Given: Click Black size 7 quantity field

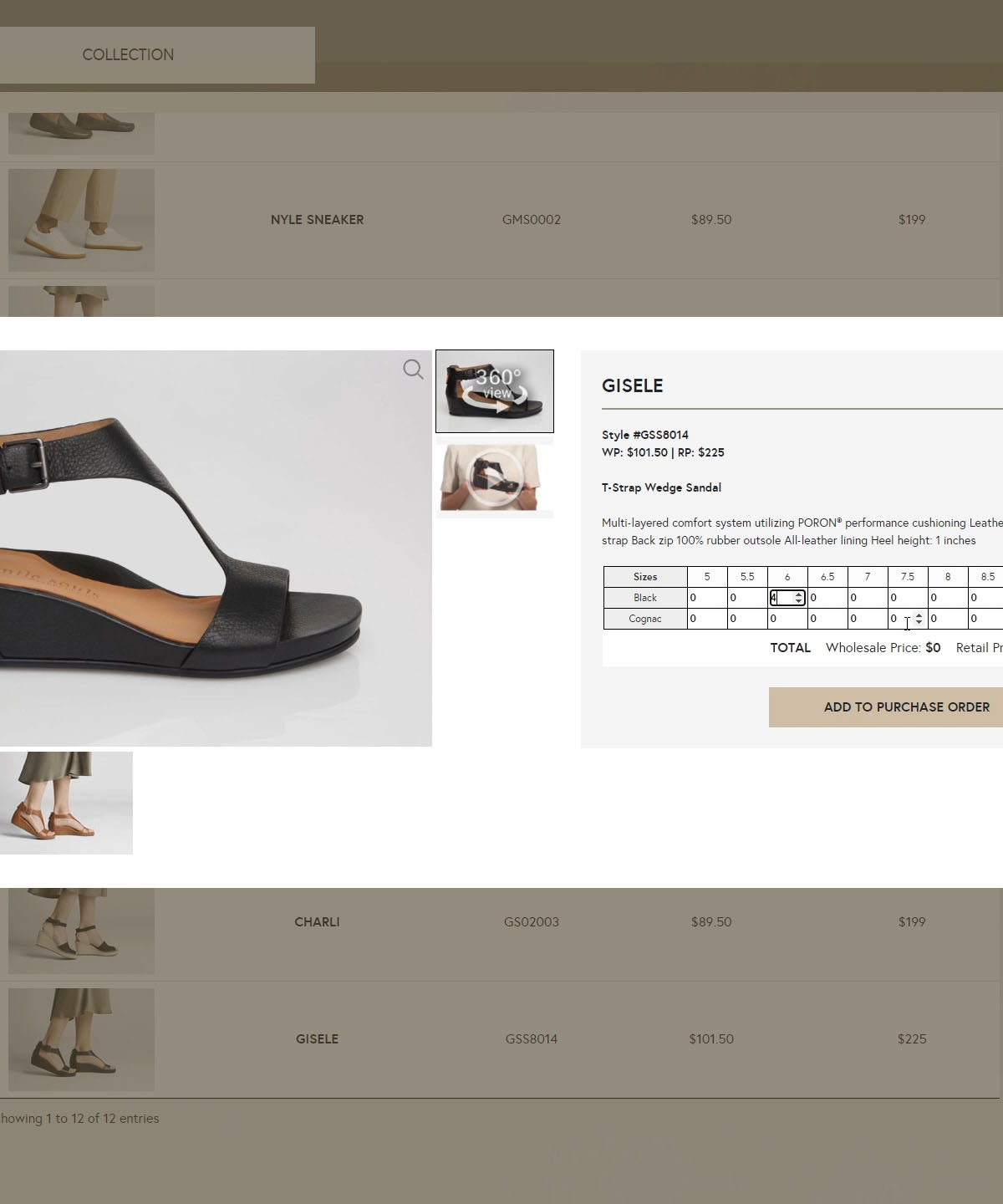Looking at the screenshot, I should click(867, 598).
